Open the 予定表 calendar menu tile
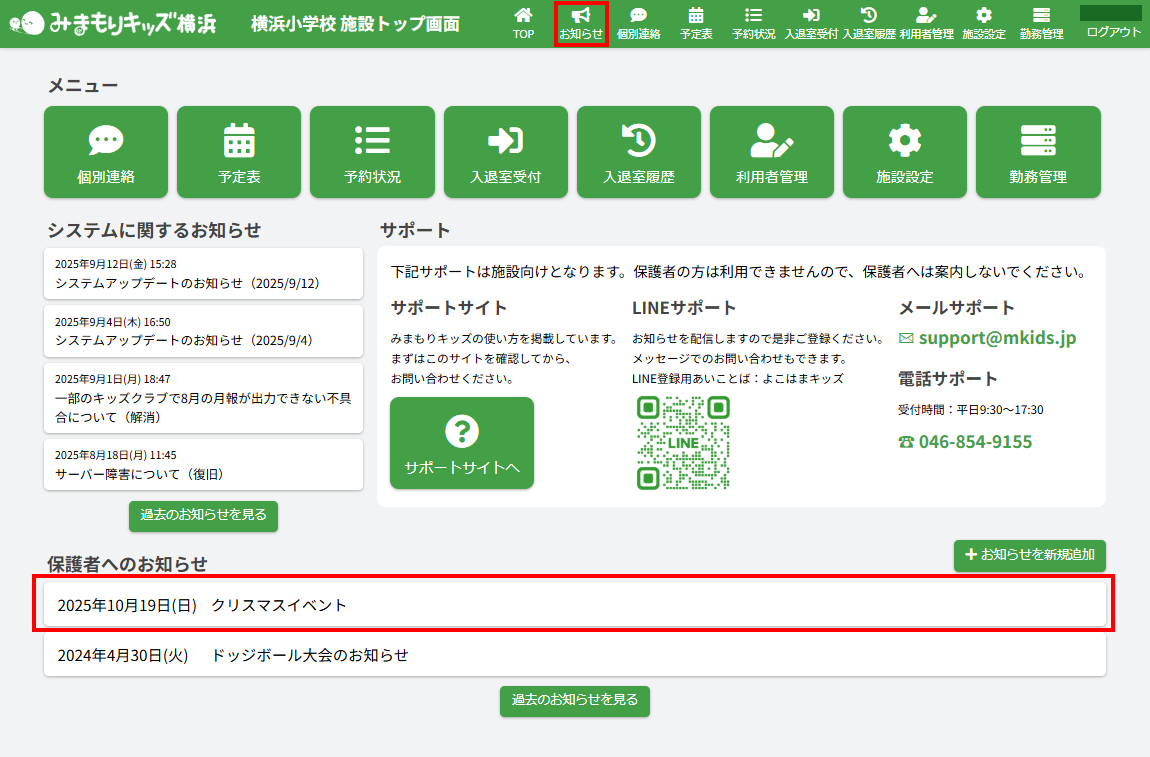1150x757 pixels. point(239,152)
